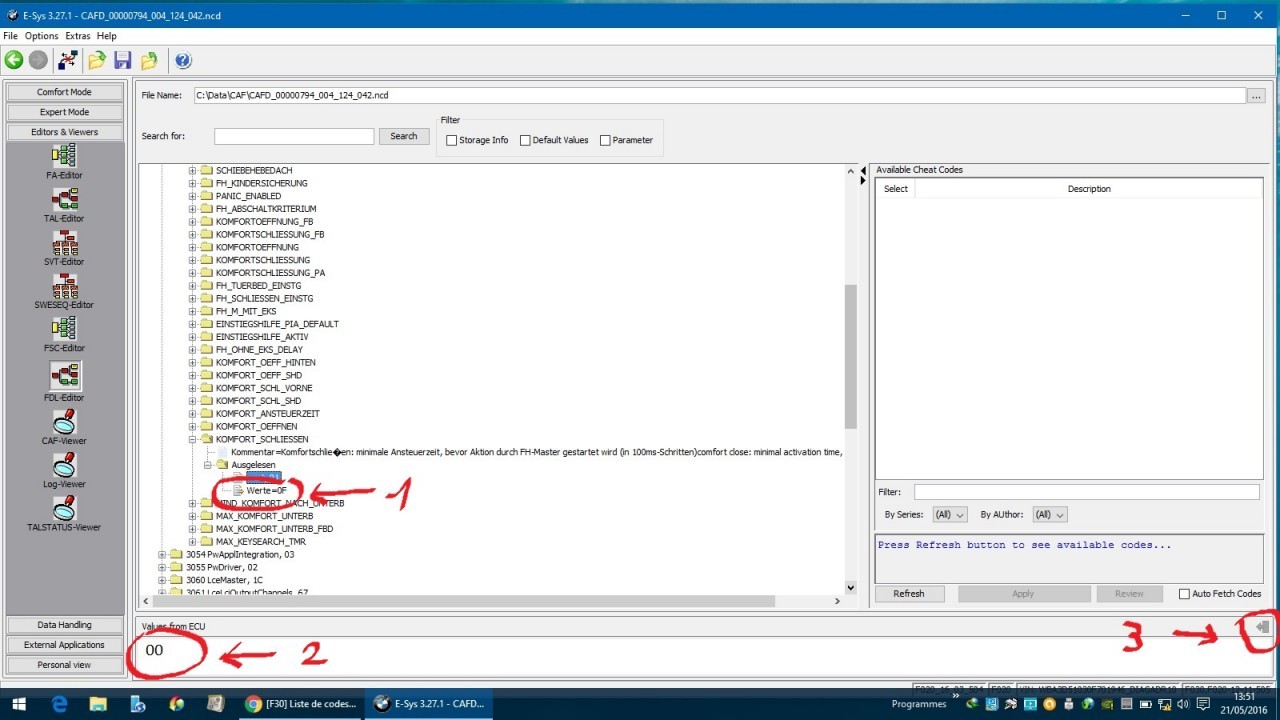The height and width of the screenshot is (720, 1280).
Task: Click the Filter field under cheat codes
Action: [x=1087, y=492]
